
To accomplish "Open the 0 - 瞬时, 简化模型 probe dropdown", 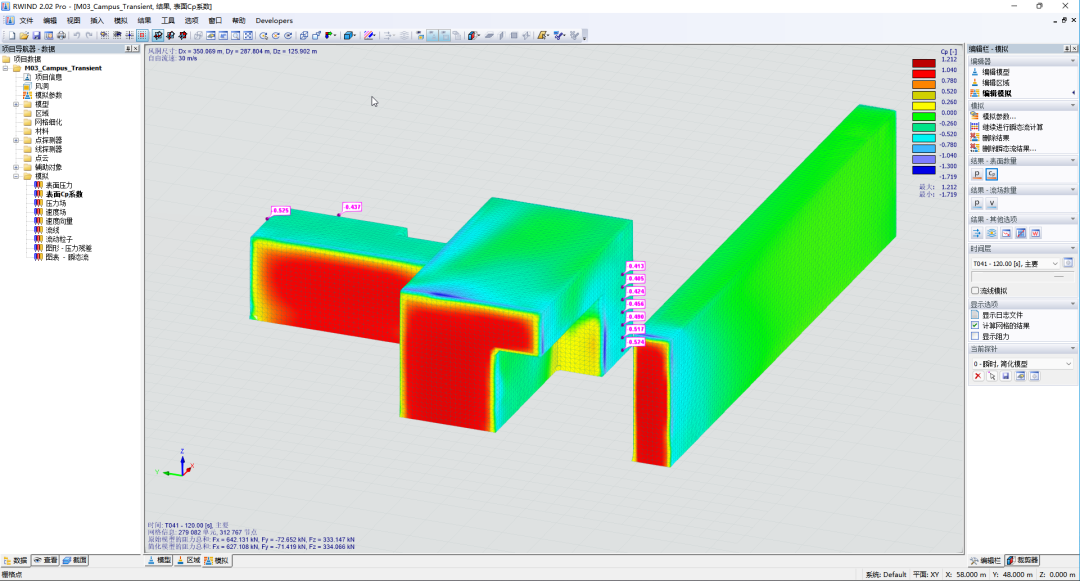I will 1022,363.
